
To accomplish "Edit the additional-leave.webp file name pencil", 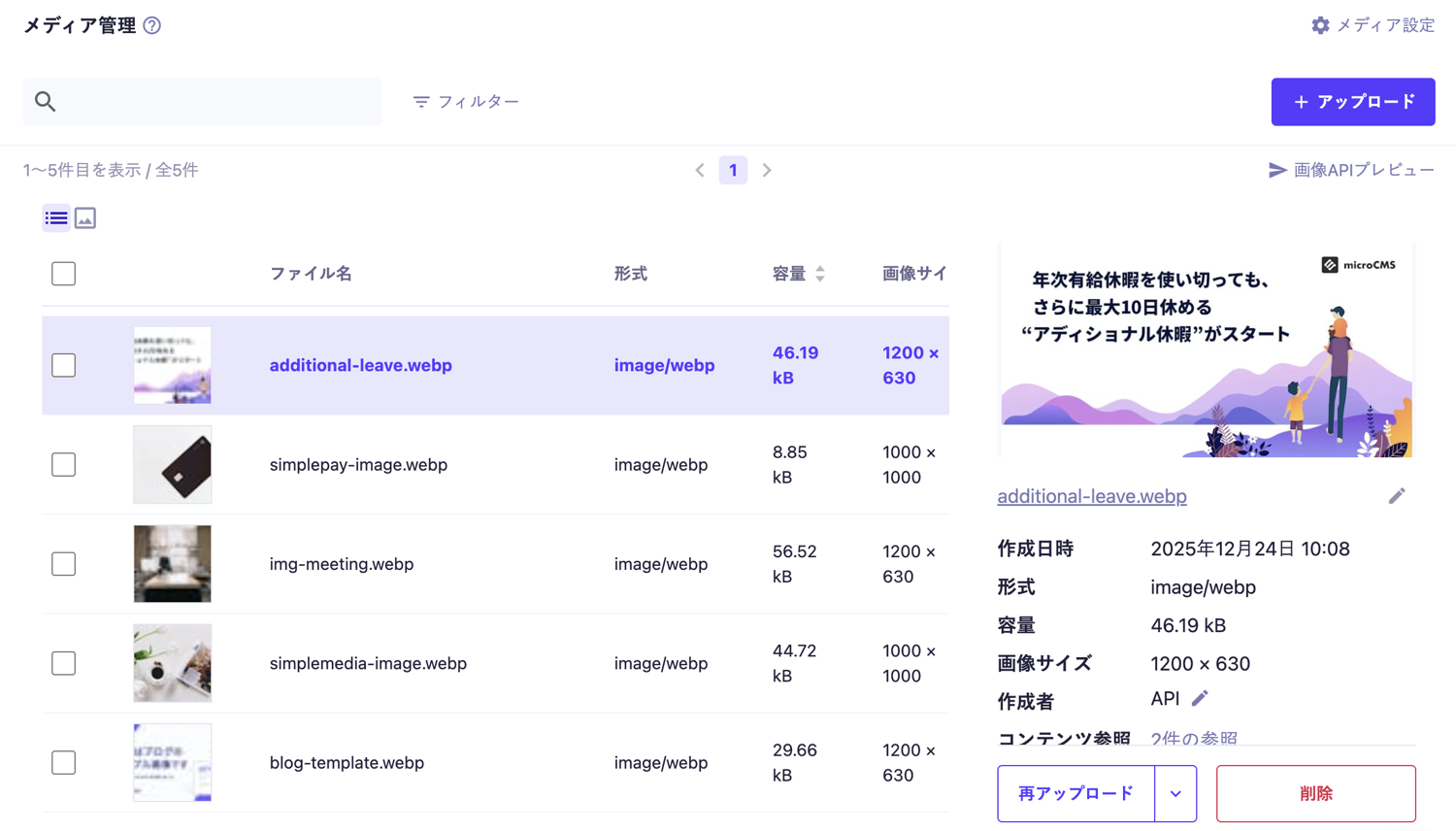I will pyautogui.click(x=1396, y=496).
